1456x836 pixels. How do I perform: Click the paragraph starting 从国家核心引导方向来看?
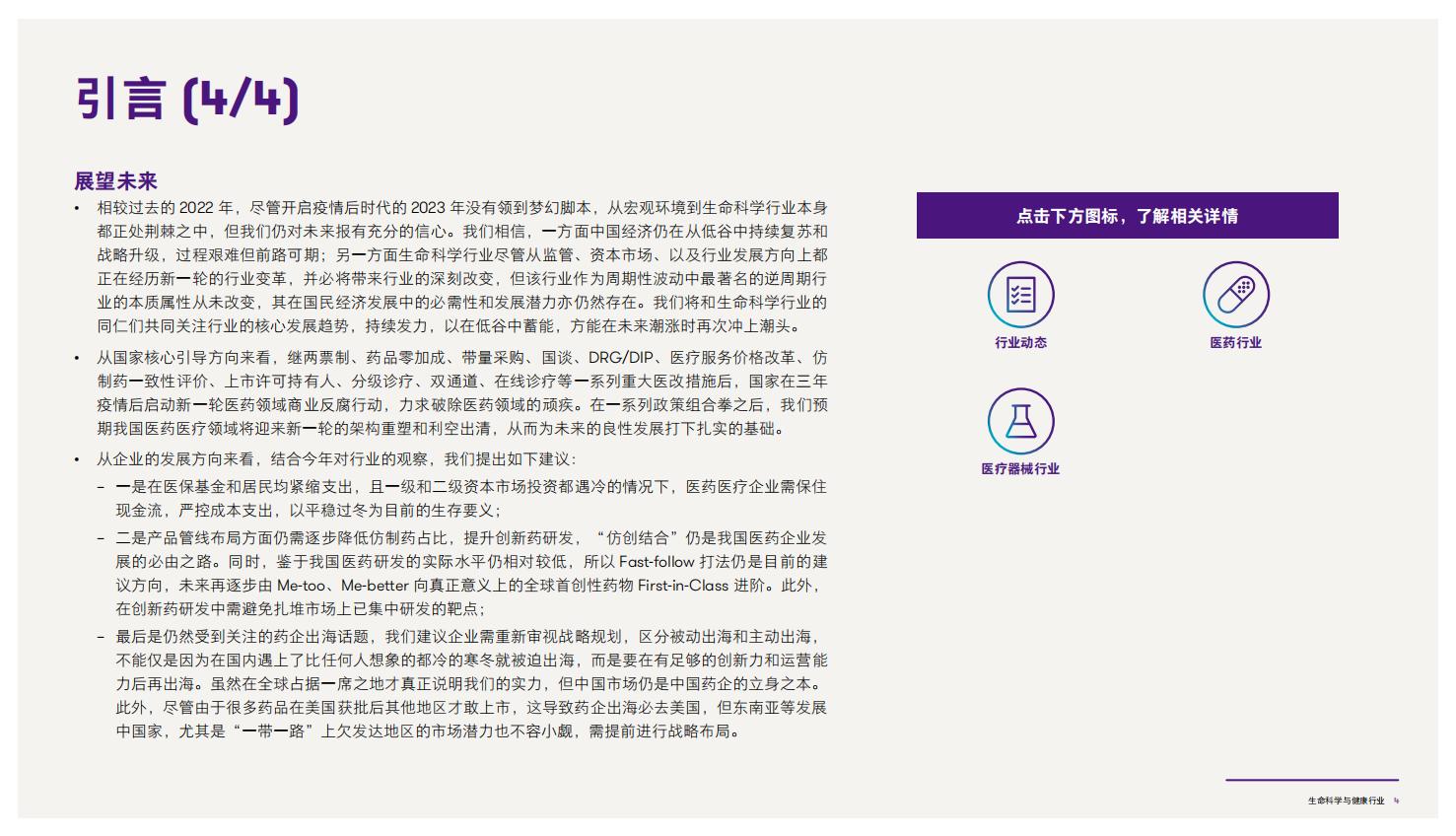pyautogui.click(x=461, y=393)
